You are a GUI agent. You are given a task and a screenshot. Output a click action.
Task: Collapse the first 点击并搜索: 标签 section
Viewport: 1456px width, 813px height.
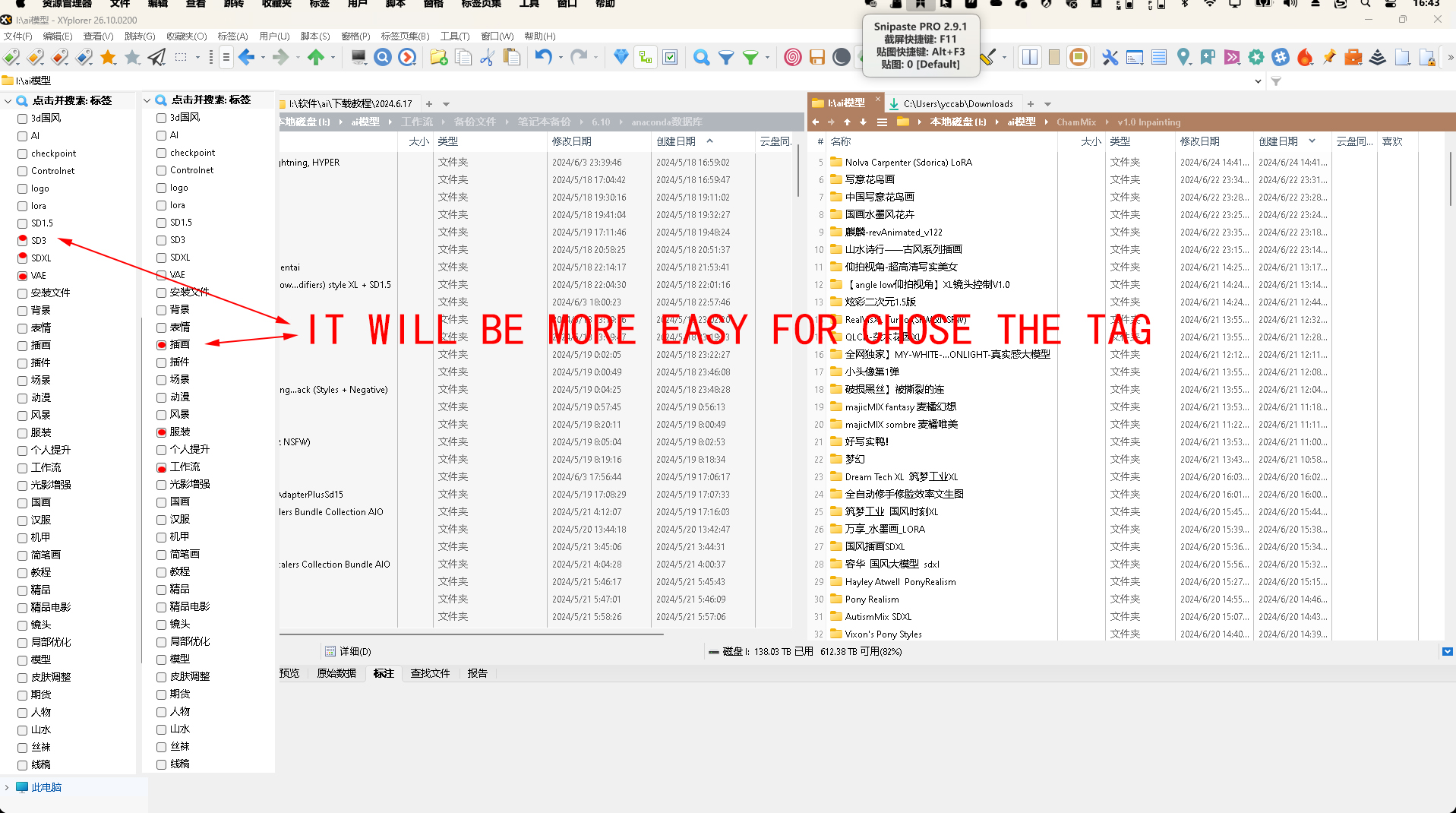pos(8,100)
